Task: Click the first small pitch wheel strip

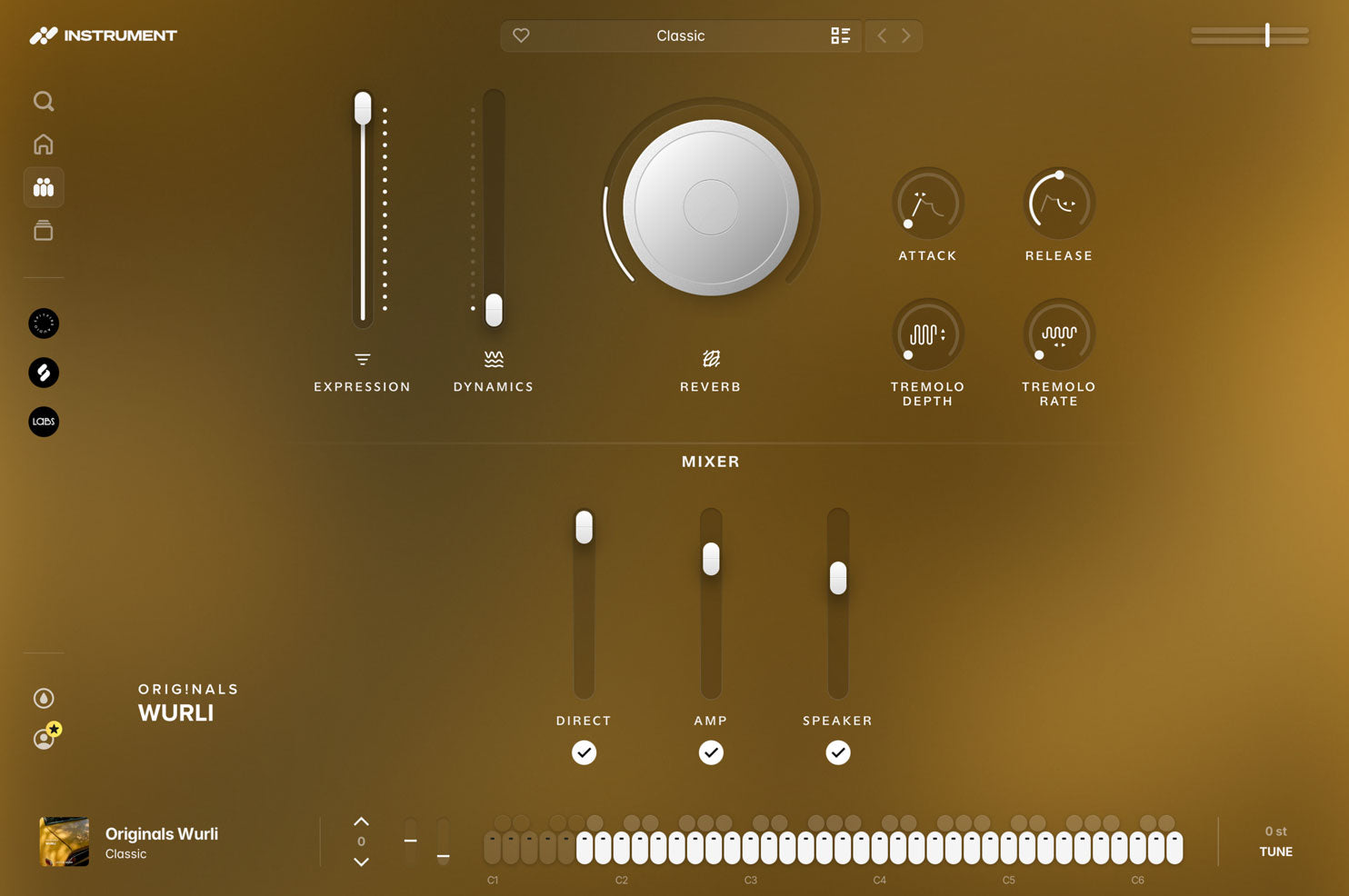Action: coord(411,841)
